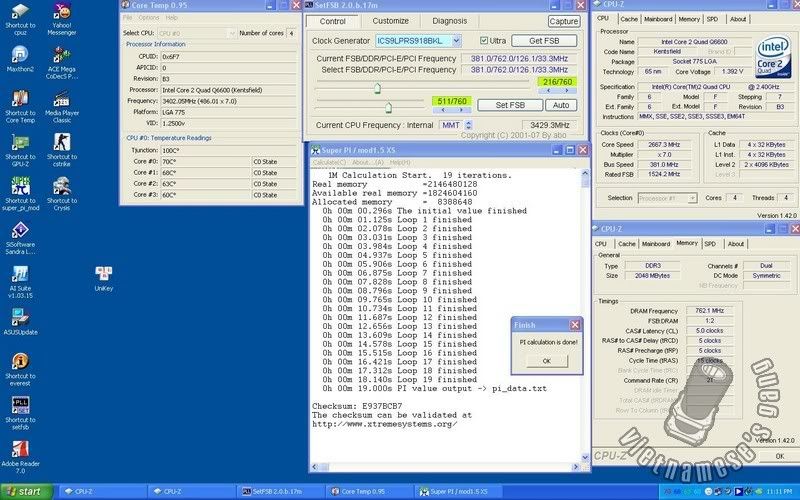Switch to the Customize tab in SetFSB
This screenshot has height=500, width=800.
[390, 21]
